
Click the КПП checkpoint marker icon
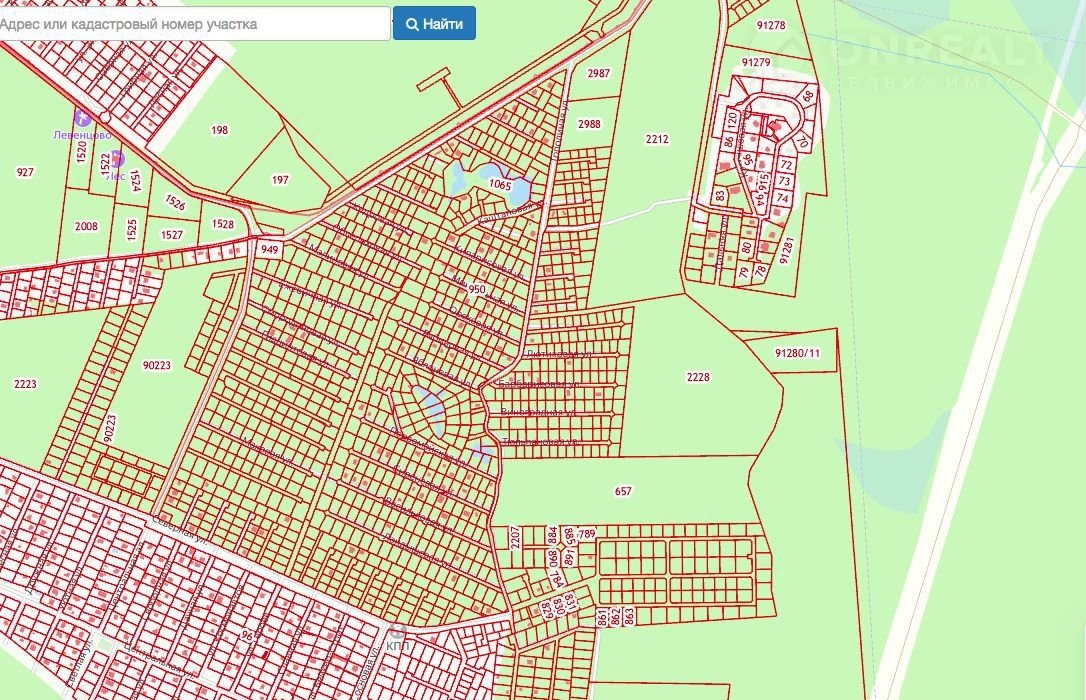coord(398,632)
